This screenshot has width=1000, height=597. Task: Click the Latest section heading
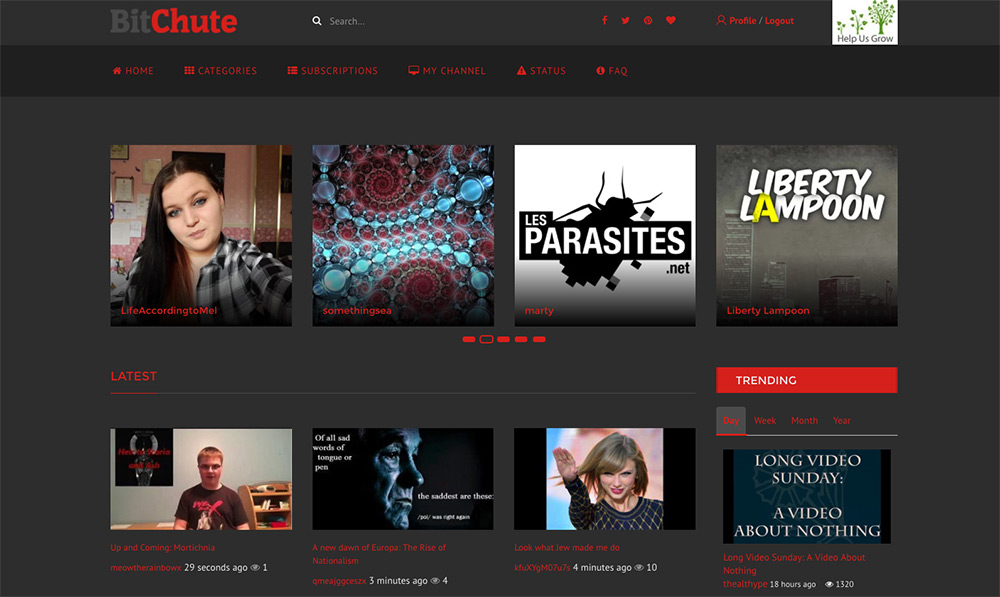[133, 376]
